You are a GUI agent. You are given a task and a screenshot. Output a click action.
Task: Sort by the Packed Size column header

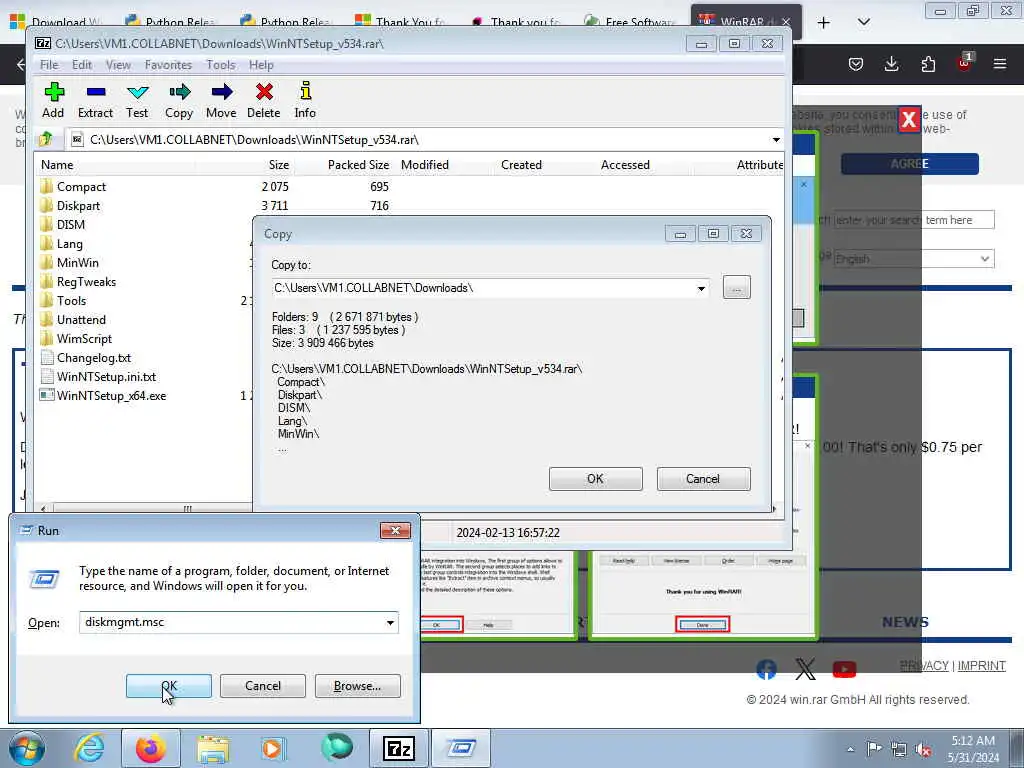(358, 165)
